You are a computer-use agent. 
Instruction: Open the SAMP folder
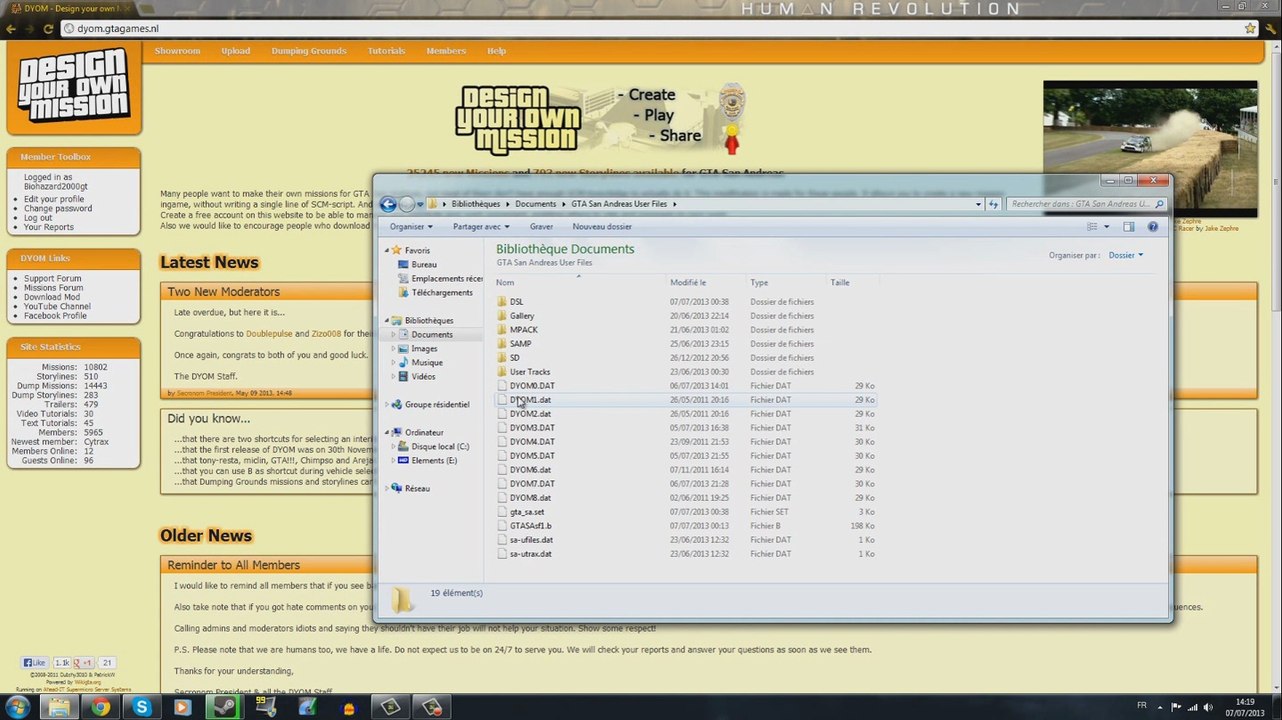click(x=520, y=343)
